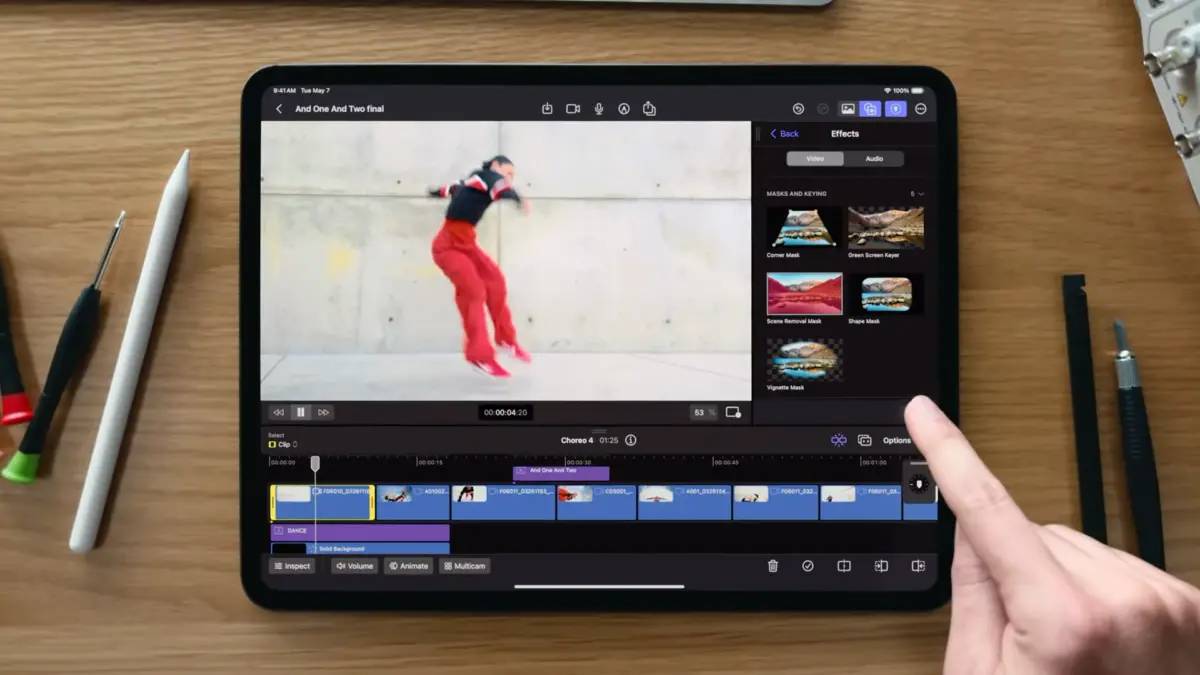The image size is (1200, 675).
Task: Open the Live Drawing pen icon
Action: click(624, 109)
